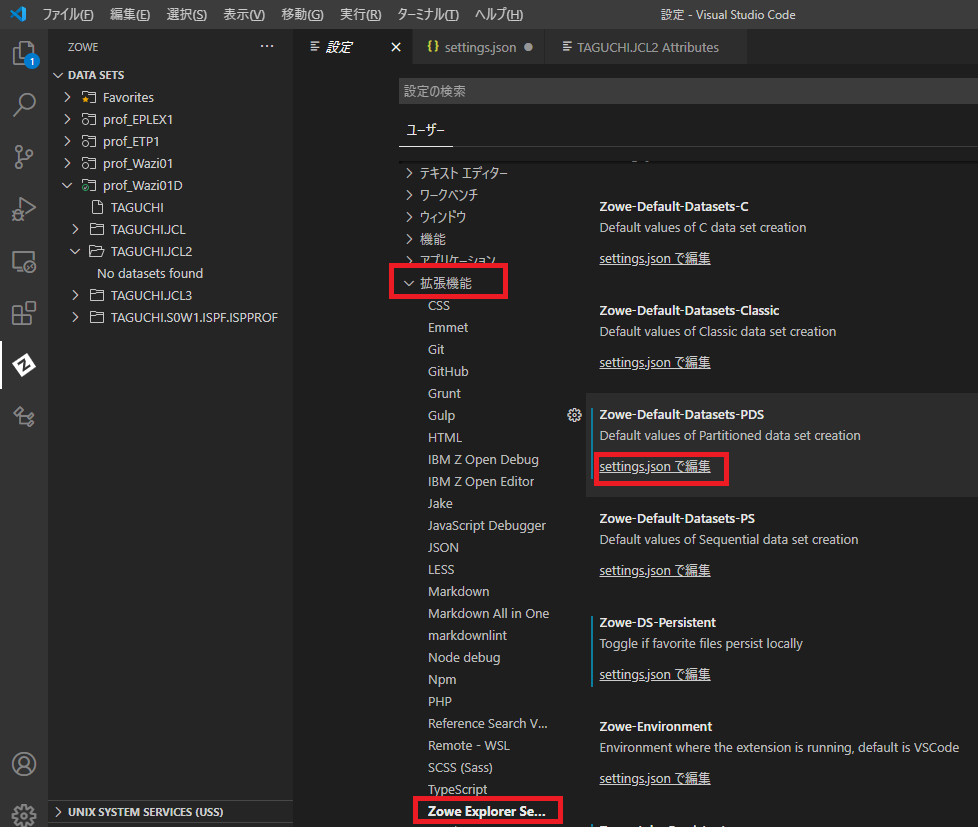Edit Zowe-Default-Datasets-Classic in settings.json
Screen dimensions: 978x827
(x=655, y=362)
